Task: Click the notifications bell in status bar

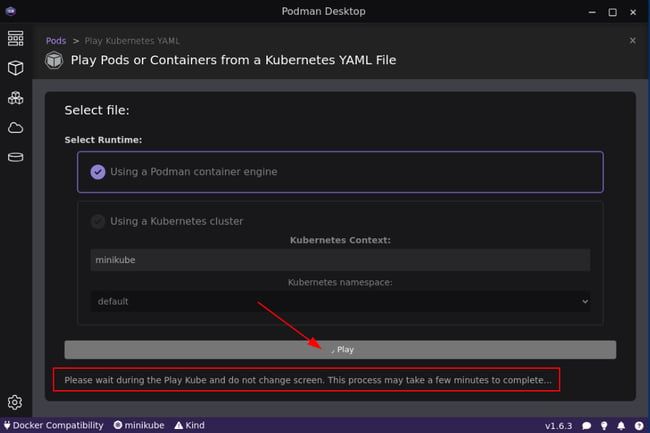Action: click(621, 425)
